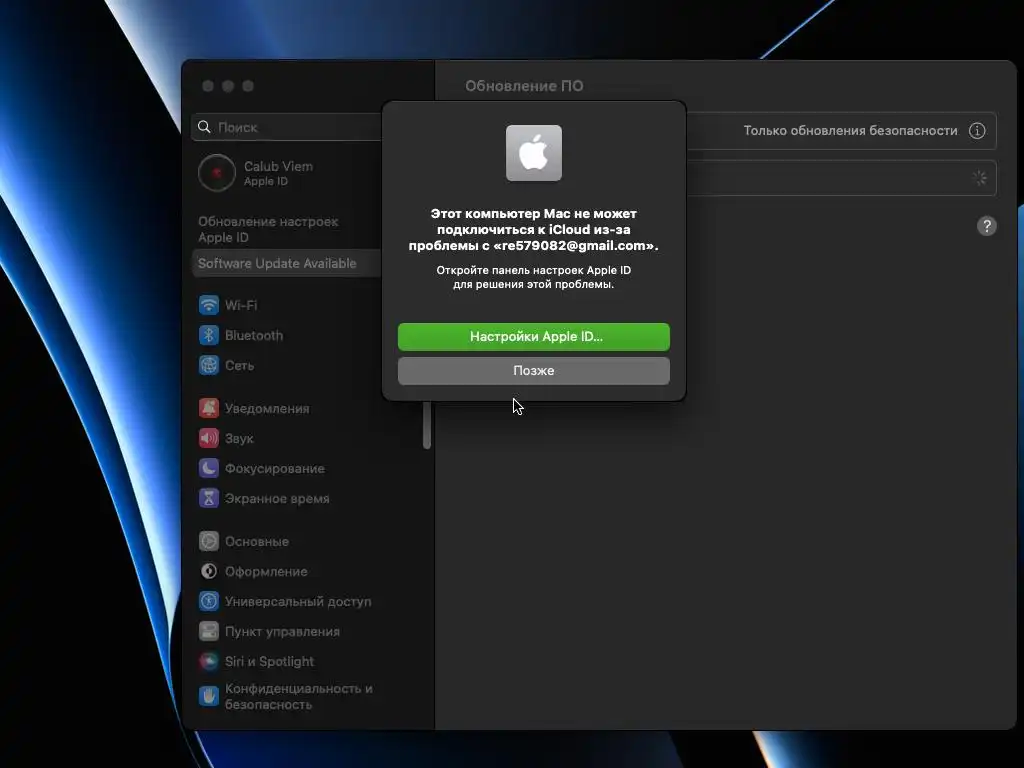Open the Универсальный доступ accessibility icon
1024x768 pixels.
pyautogui.click(x=209, y=601)
